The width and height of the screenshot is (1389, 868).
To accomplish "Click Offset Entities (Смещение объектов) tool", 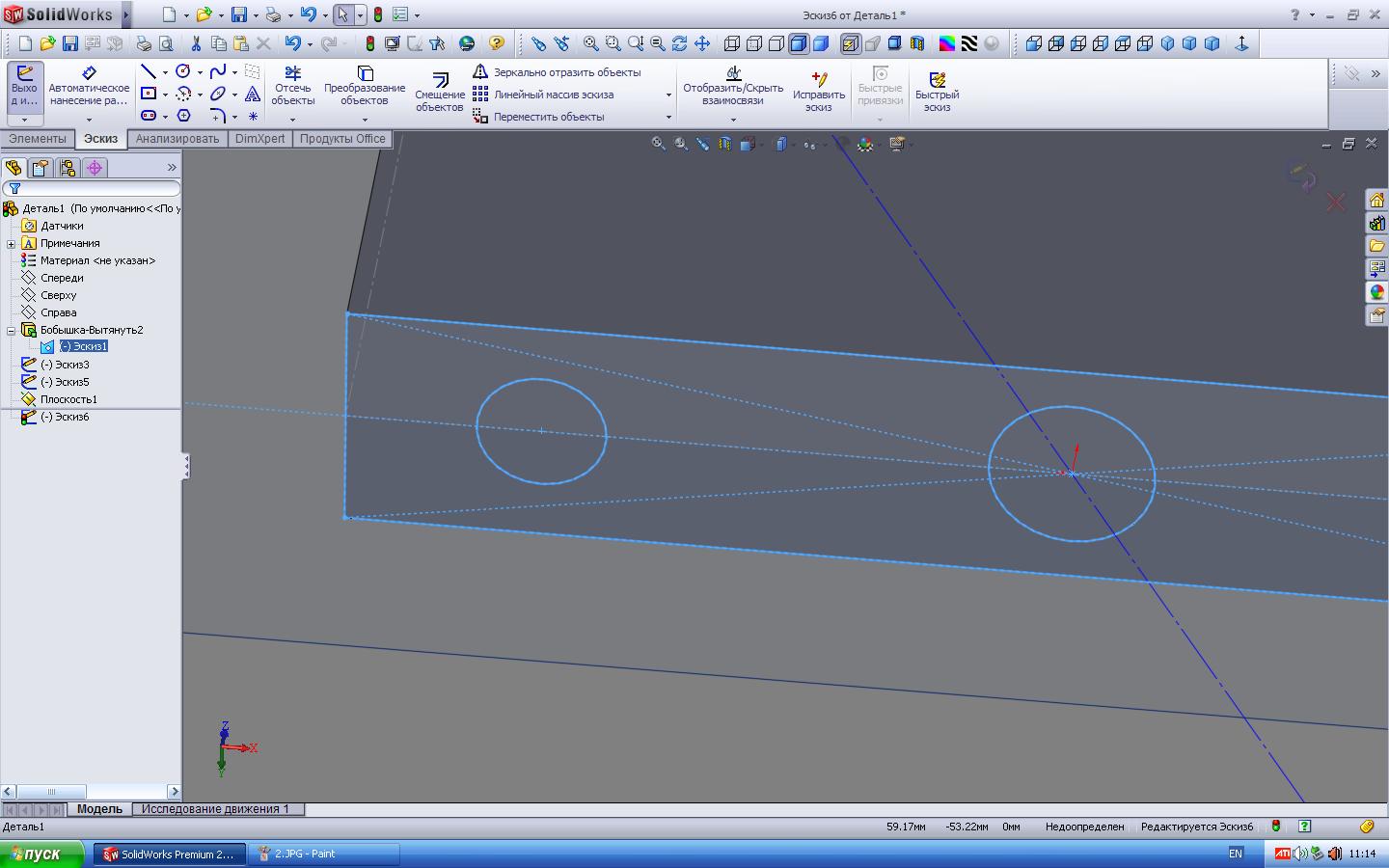I will 440,93.
